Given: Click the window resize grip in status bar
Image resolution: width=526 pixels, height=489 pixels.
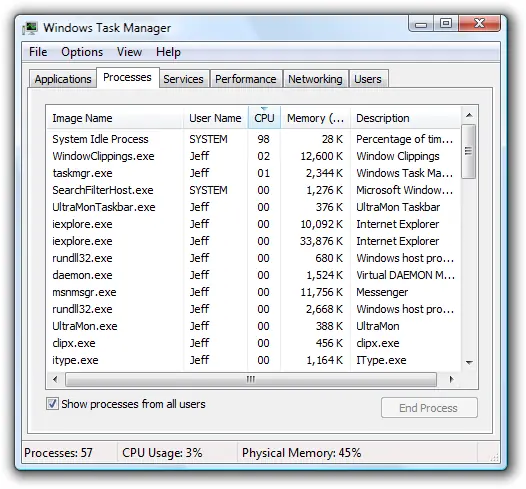Looking at the screenshot, I should [x=494, y=458].
